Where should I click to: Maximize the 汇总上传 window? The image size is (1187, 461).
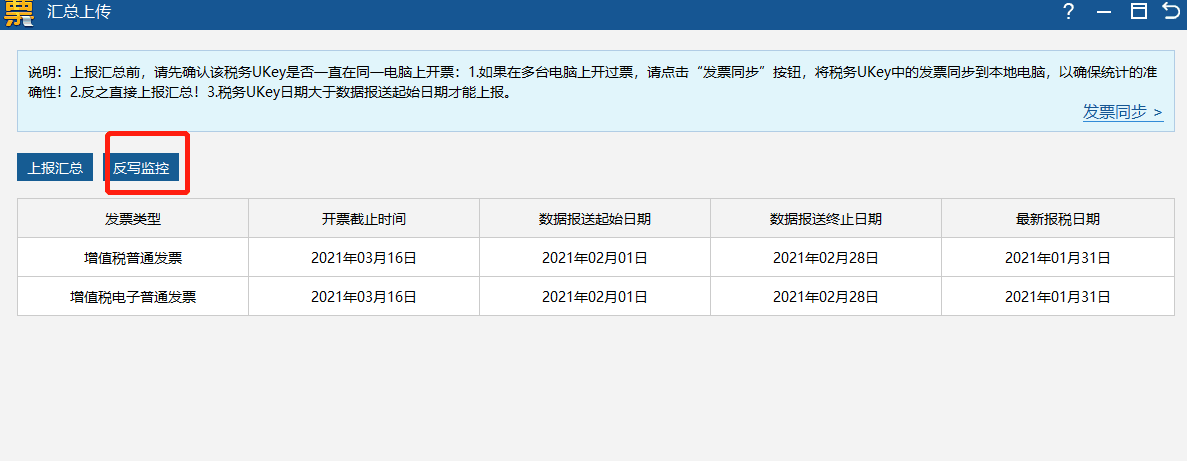(x=1138, y=12)
